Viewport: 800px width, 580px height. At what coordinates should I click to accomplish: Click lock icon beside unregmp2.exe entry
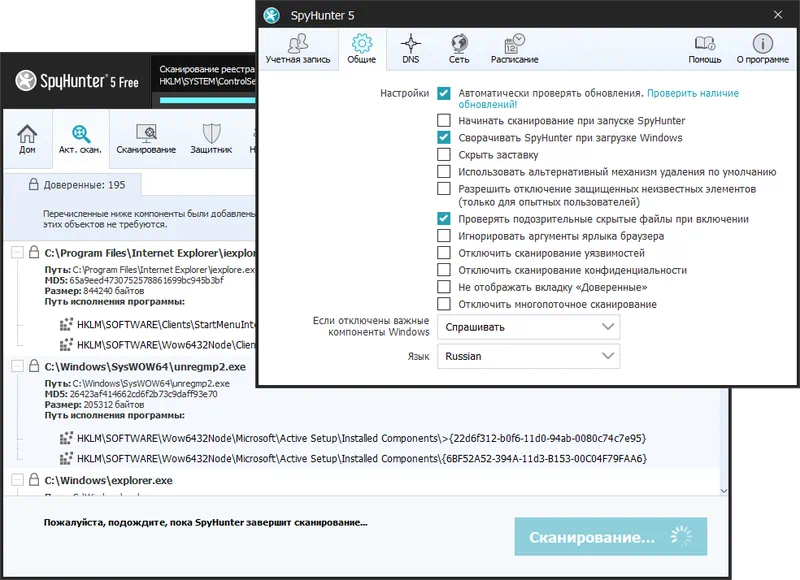click(x=34, y=366)
